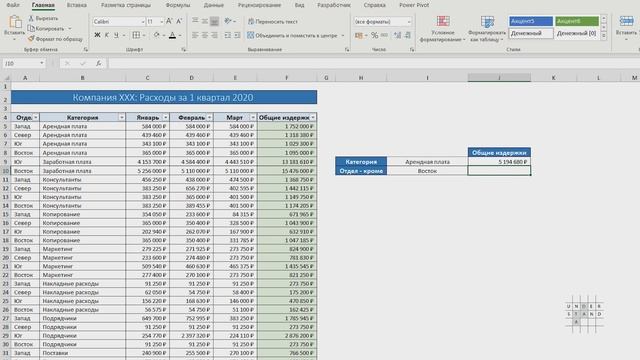Image resolution: width=640 pixels, height=360 pixels.
Task: Apply the blue Акцент5 style swatch
Action: [531, 21]
